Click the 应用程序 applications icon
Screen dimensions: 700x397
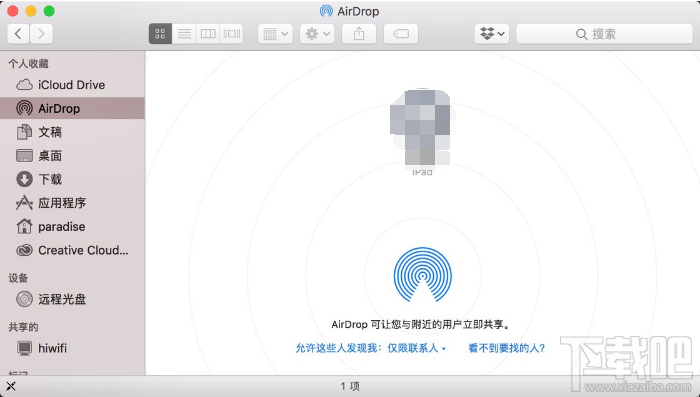(24, 203)
